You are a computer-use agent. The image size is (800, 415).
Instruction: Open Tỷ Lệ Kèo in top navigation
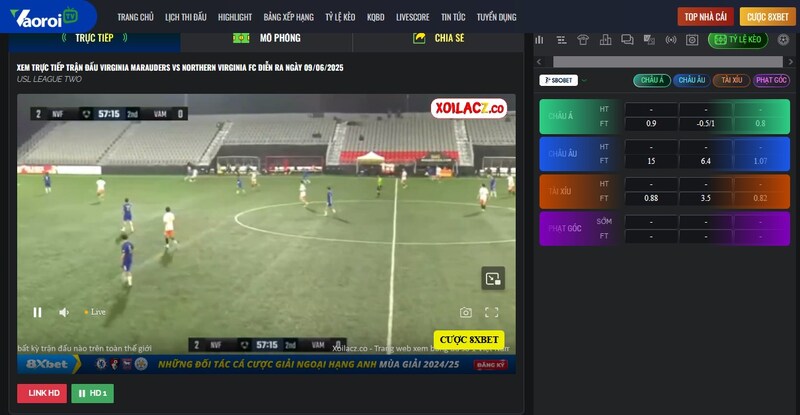pyautogui.click(x=340, y=17)
